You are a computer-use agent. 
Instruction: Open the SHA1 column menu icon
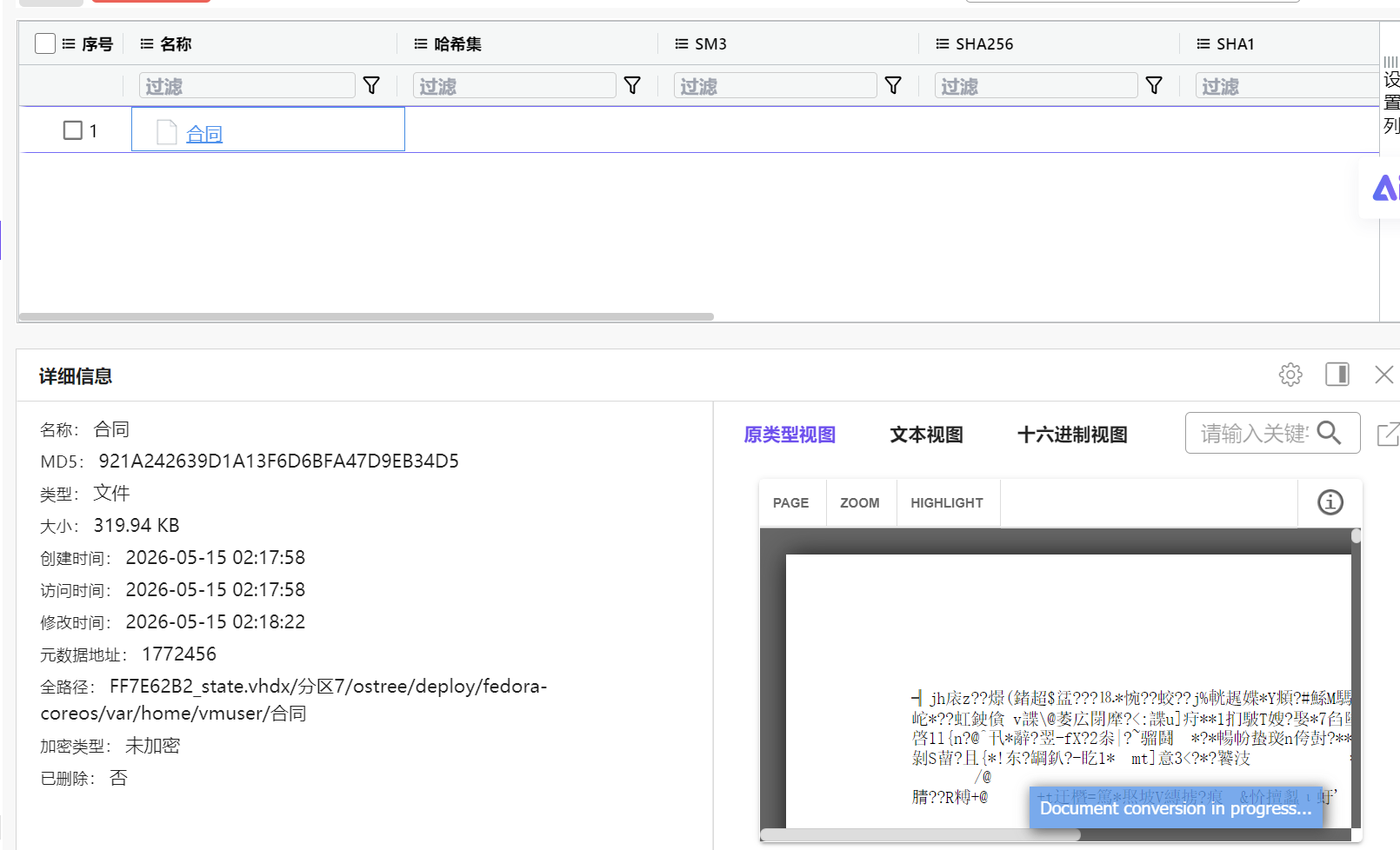pos(1203,43)
